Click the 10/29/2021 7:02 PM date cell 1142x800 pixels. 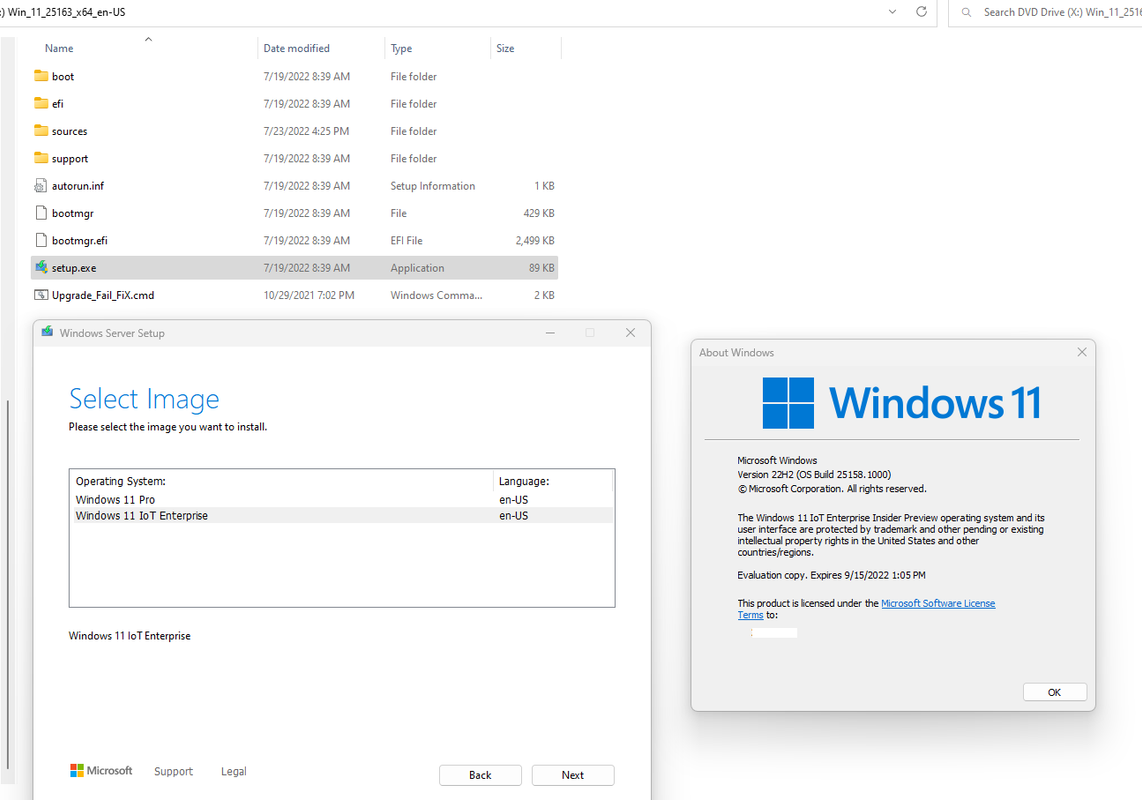309,295
